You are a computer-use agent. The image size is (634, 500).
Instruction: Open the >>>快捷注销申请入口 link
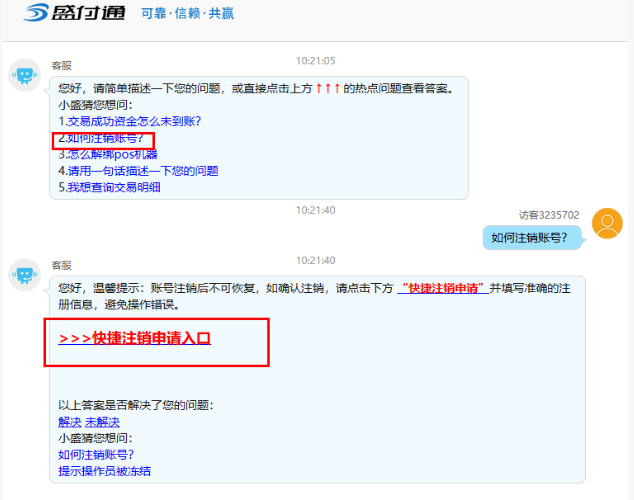[135, 339]
